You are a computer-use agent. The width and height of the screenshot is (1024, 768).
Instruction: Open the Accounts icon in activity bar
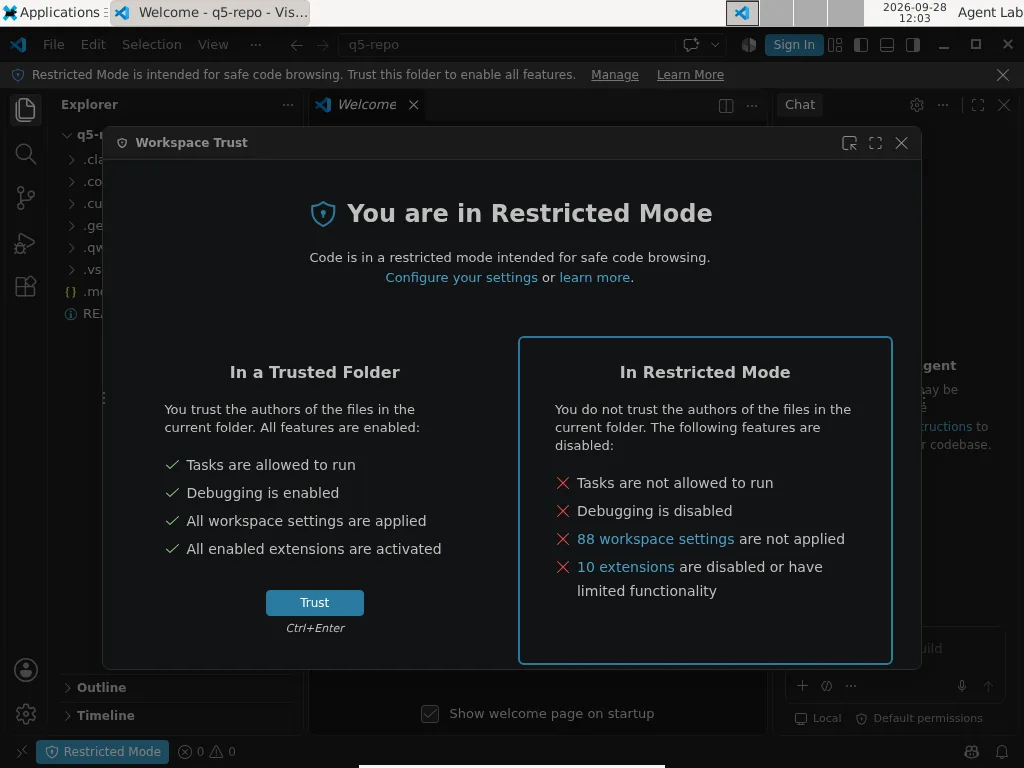(x=25, y=670)
